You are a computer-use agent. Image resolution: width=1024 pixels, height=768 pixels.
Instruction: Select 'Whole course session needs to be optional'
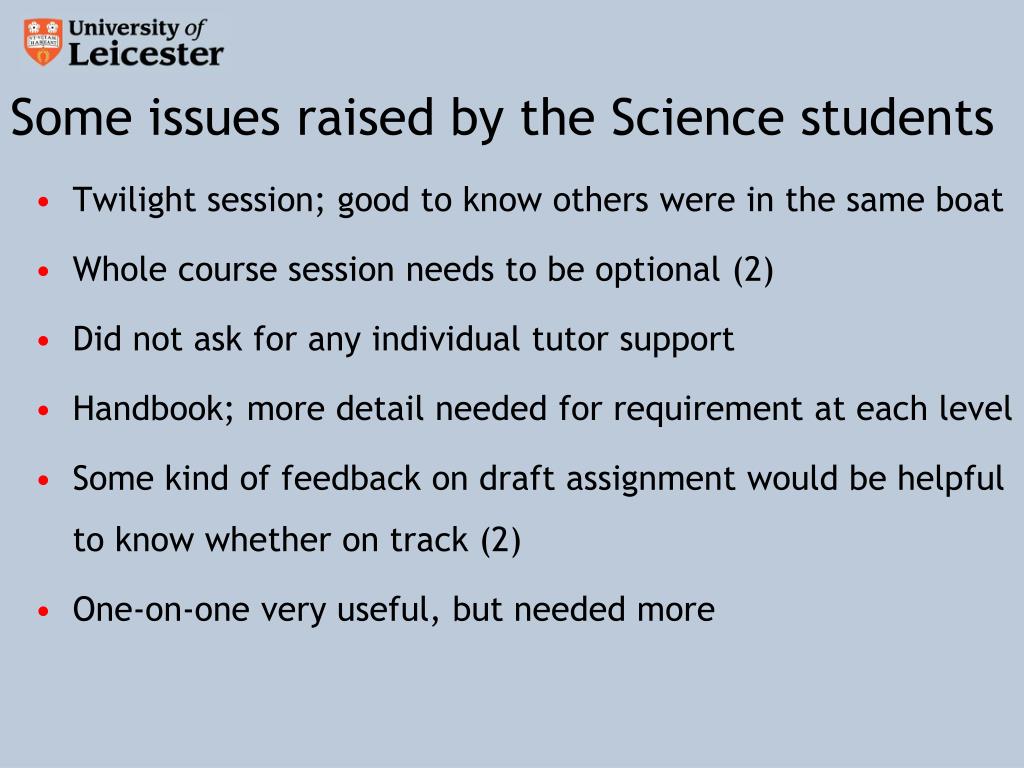[396, 269]
